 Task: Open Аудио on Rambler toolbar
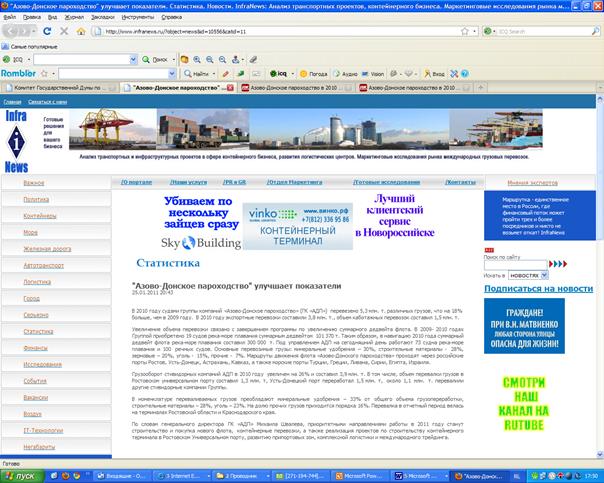pos(346,73)
